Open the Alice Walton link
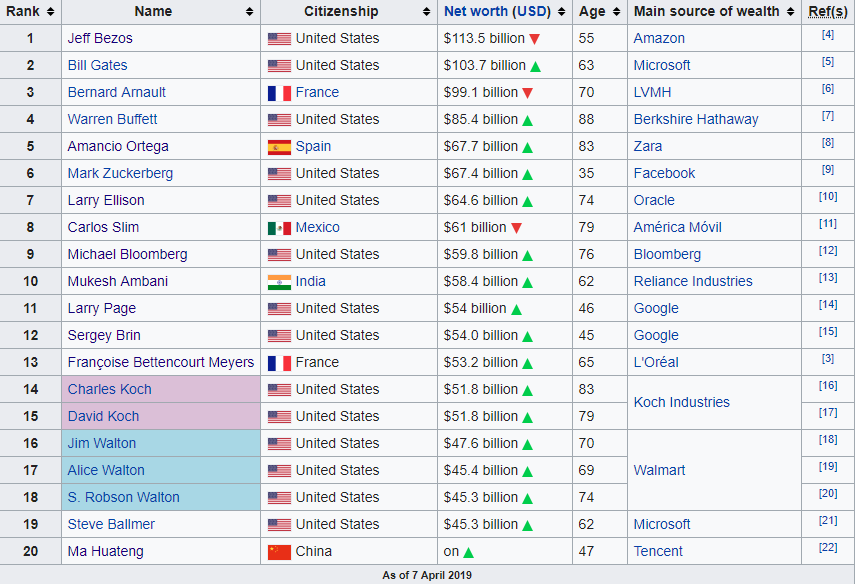The width and height of the screenshot is (858, 584). (x=106, y=470)
